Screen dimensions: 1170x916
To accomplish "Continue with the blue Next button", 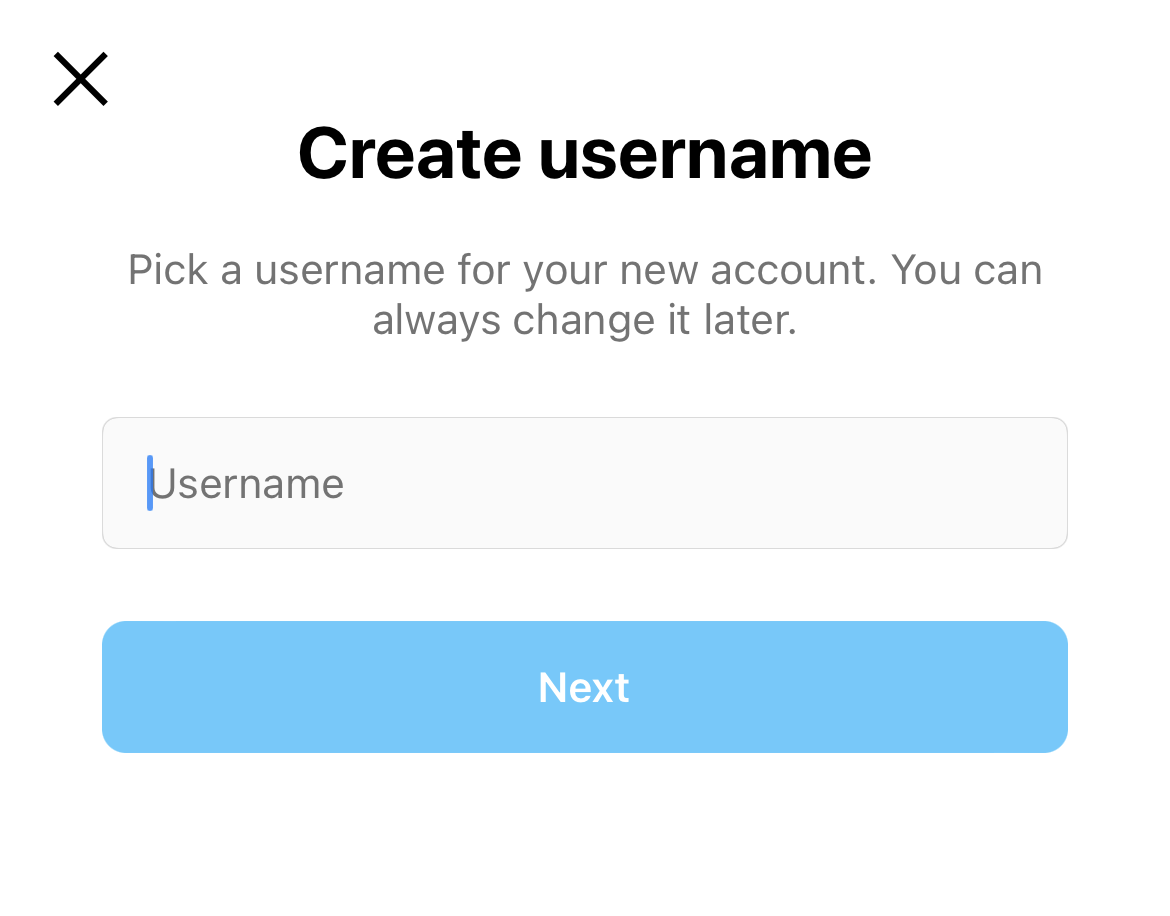I will pos(584,687).
